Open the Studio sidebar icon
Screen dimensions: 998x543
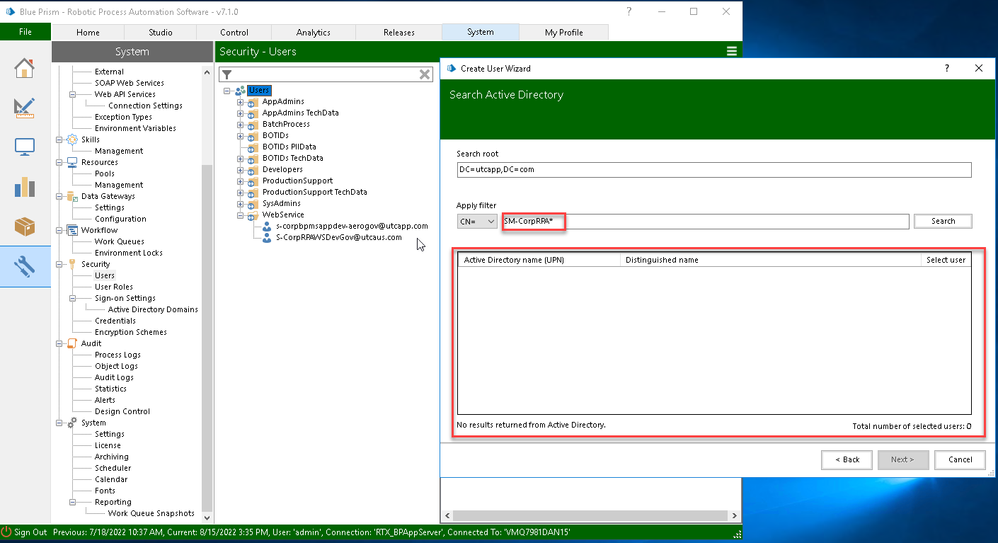click(x=24, y=108)
